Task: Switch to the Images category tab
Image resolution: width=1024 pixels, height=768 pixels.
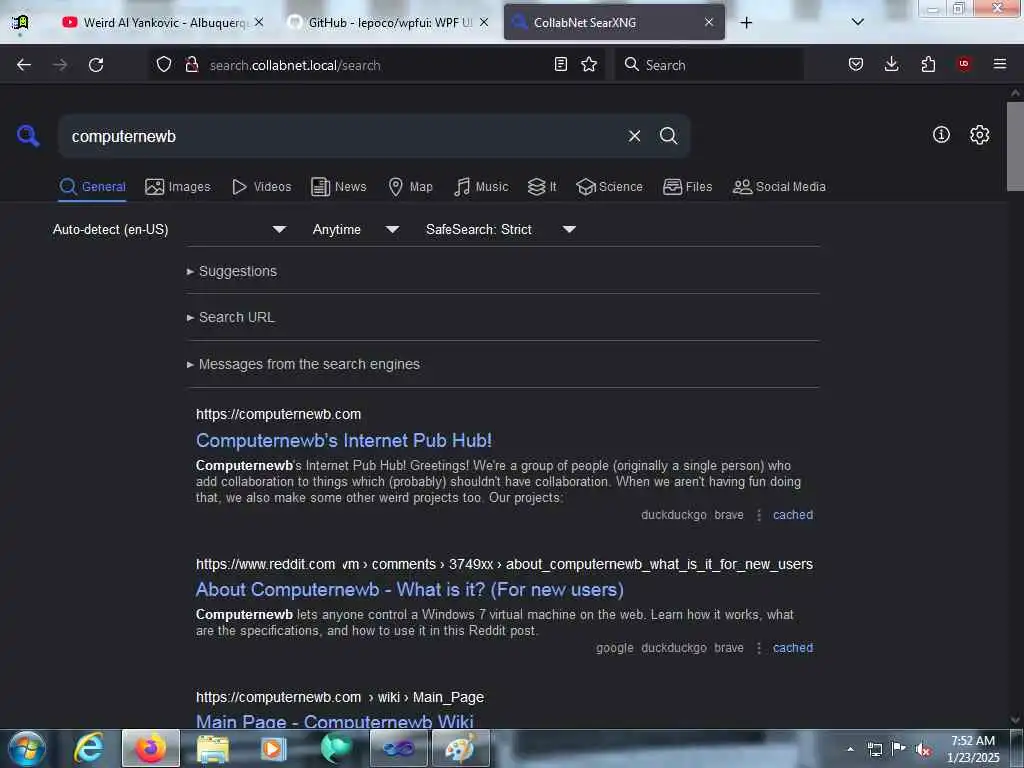Action: coord(178,187)
